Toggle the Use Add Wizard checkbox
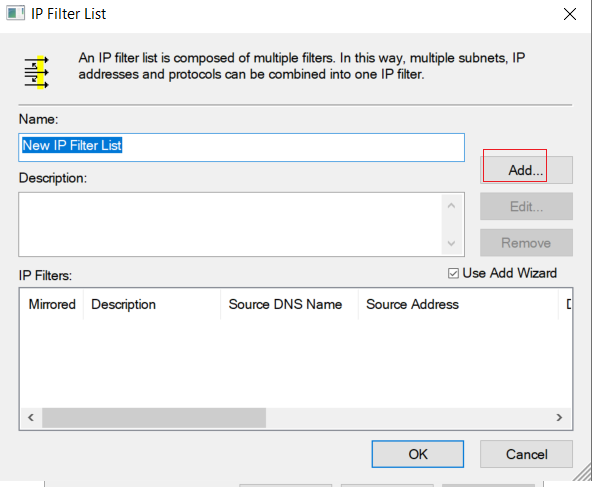The image size is (593, 487). pyautogui.click(x=453, y=273)
